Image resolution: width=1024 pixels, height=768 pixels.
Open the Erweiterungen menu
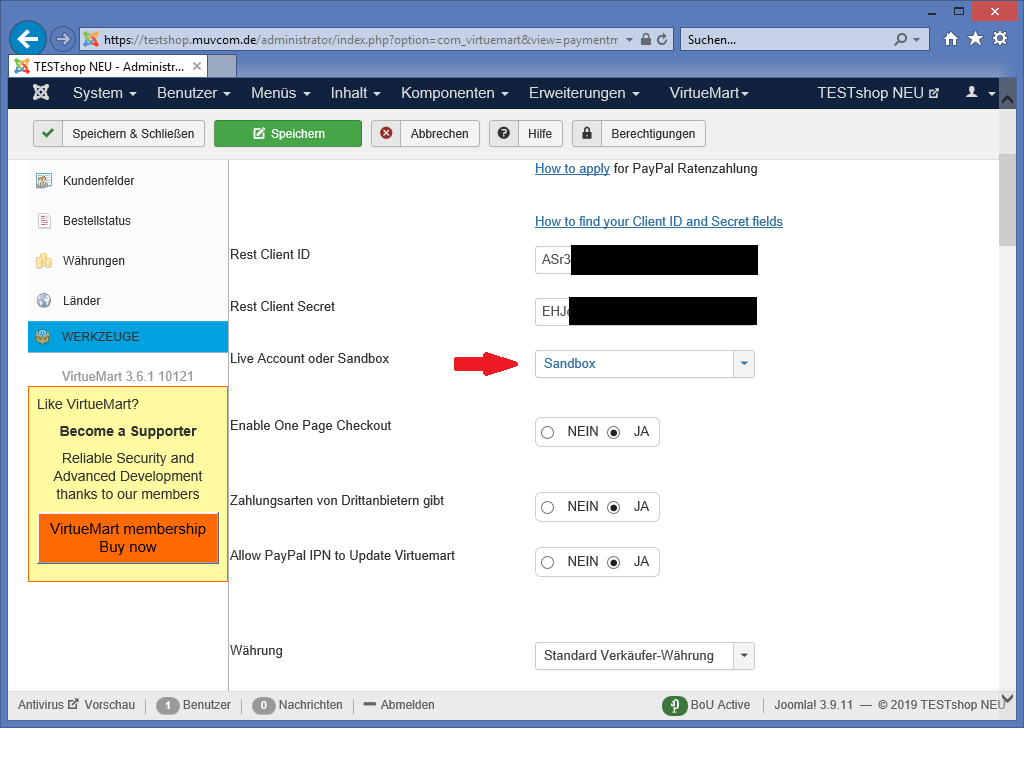(584, 93)
